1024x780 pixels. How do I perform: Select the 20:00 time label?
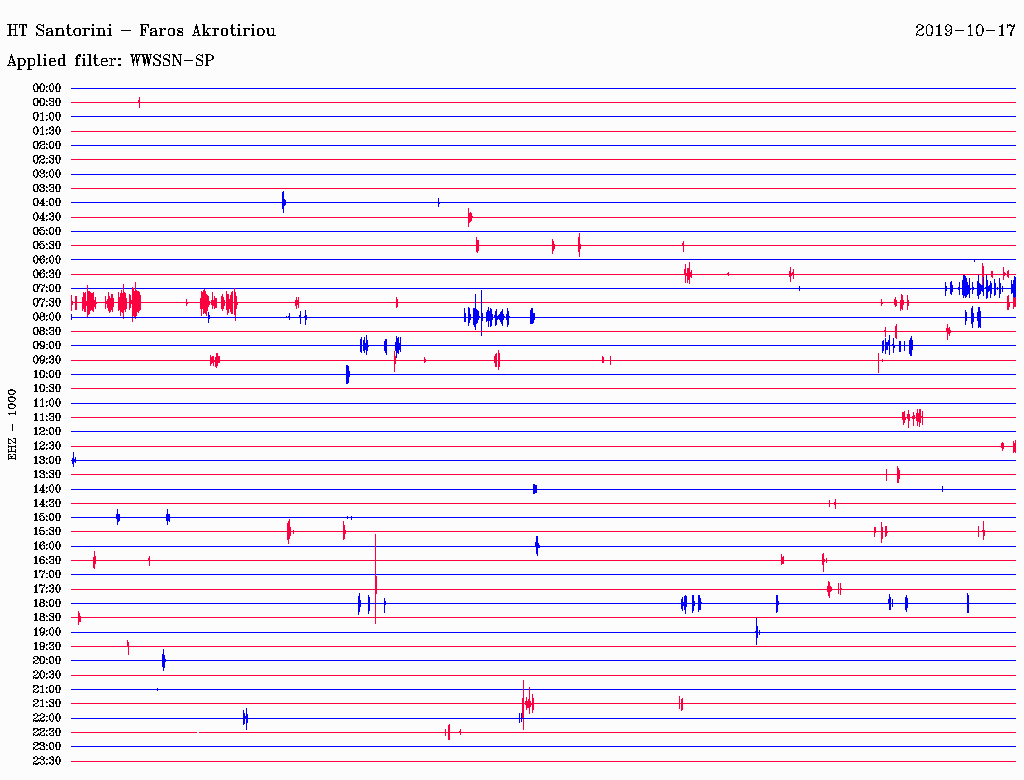coord(46,660)
